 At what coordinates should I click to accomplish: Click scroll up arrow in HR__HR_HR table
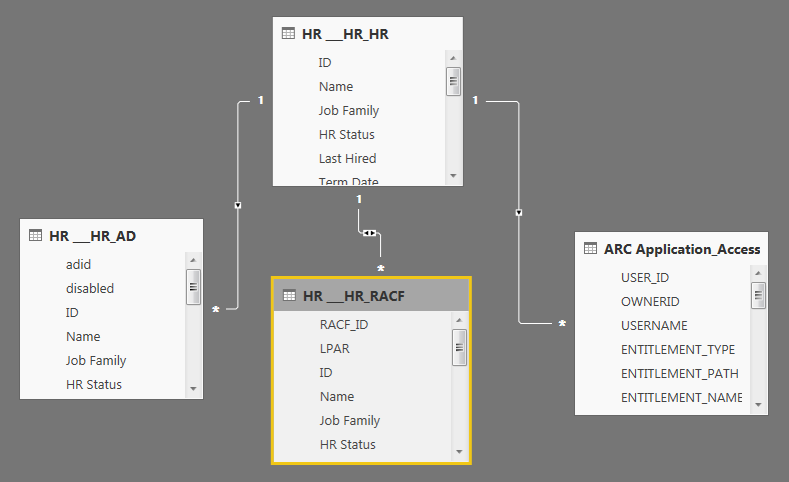tap(453, 58)
